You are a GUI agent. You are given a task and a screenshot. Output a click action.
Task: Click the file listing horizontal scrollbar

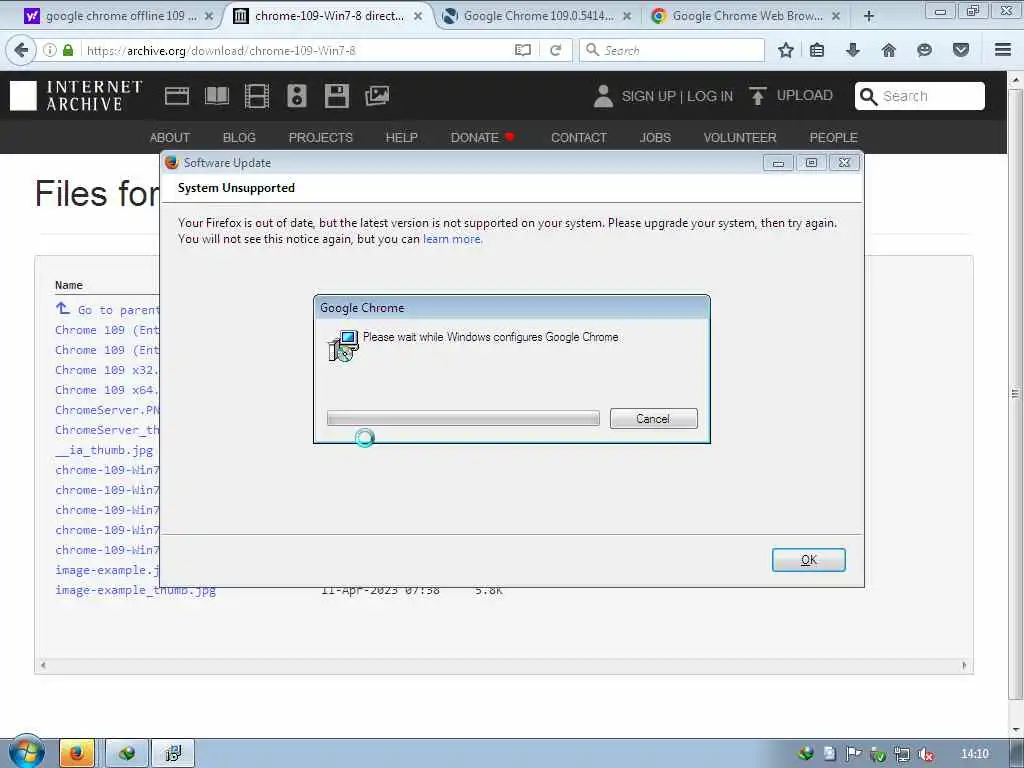coord(503,665)
